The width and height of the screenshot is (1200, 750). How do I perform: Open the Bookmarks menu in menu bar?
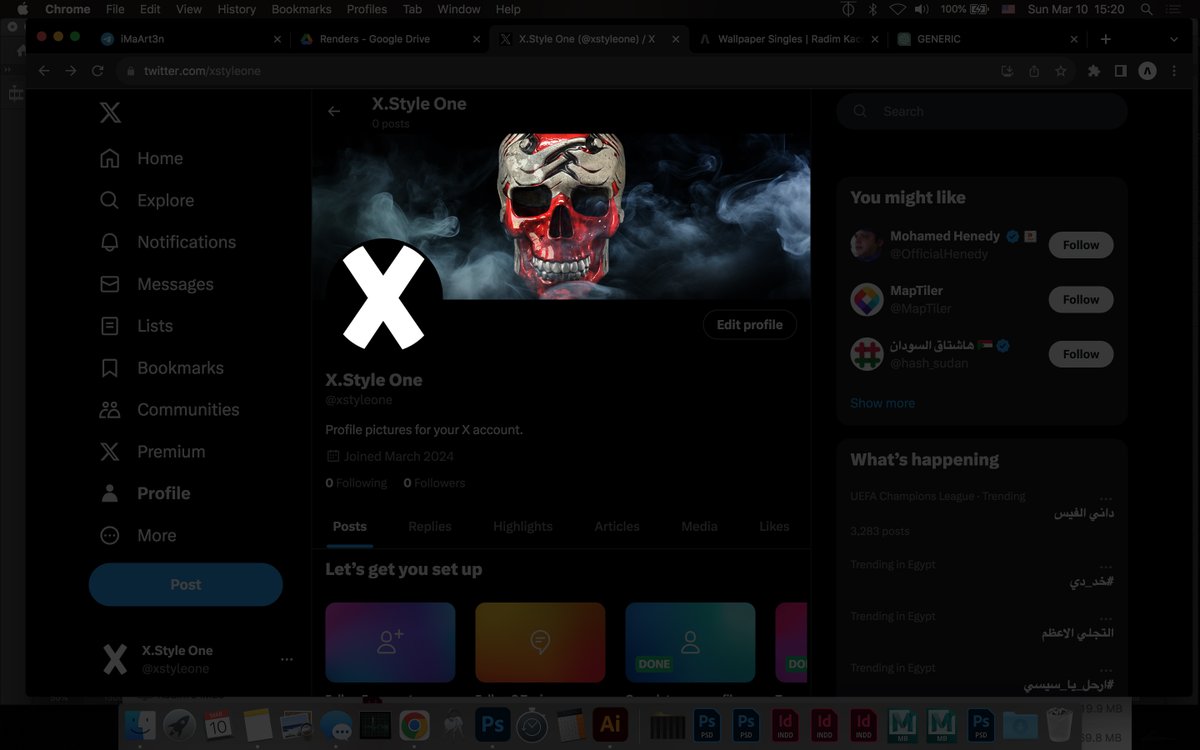point(301,9)
